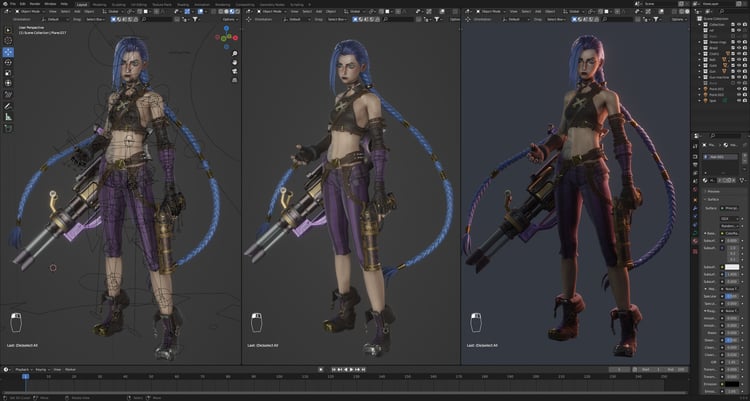The width and height of the screenshot is (750, 401).
Task: Open the Surface shader Principled dropdown
Action: pyautogui.click(x=730, y=208)
